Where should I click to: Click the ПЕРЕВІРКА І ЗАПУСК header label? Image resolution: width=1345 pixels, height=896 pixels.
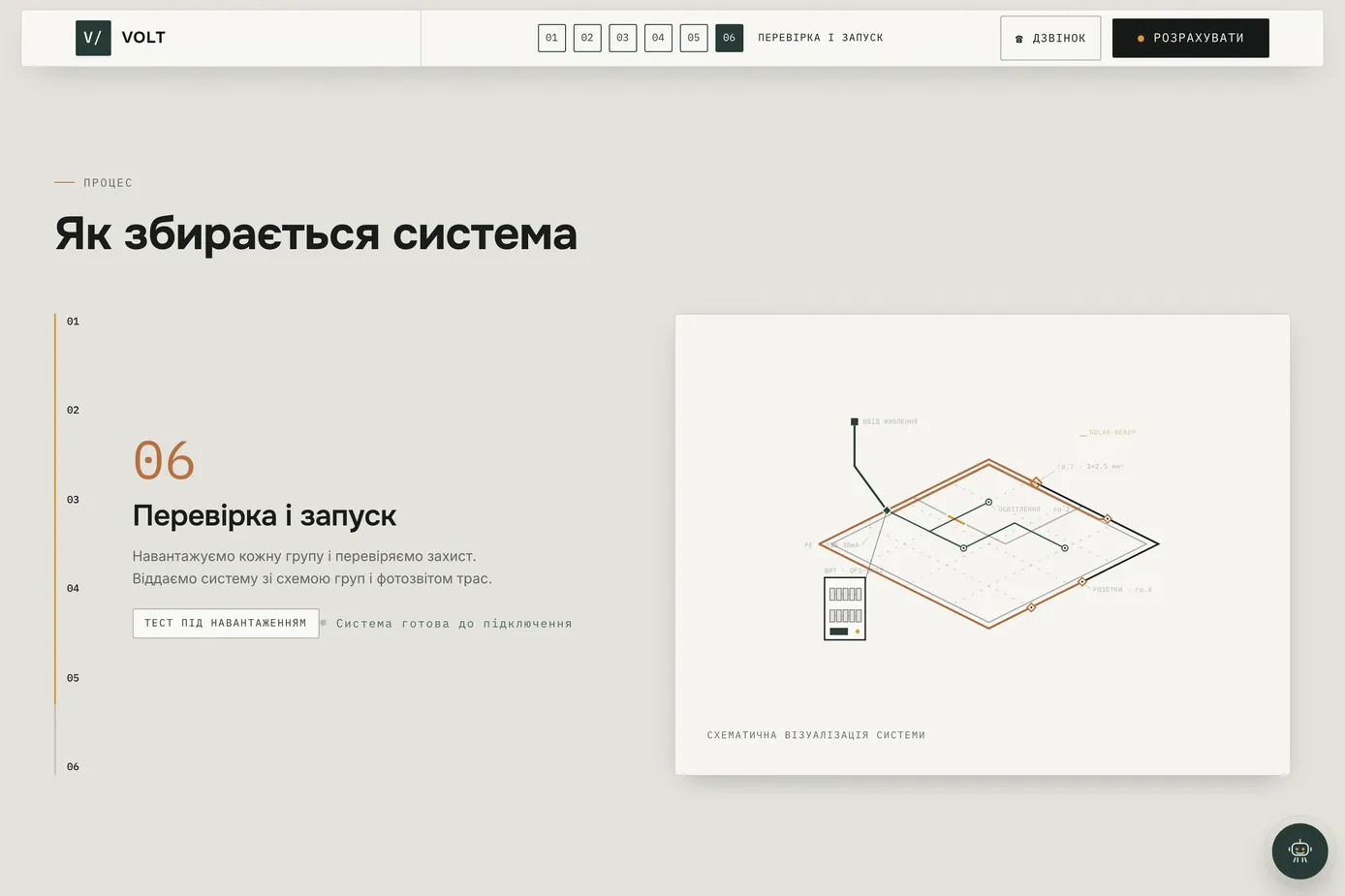(821, 38)
